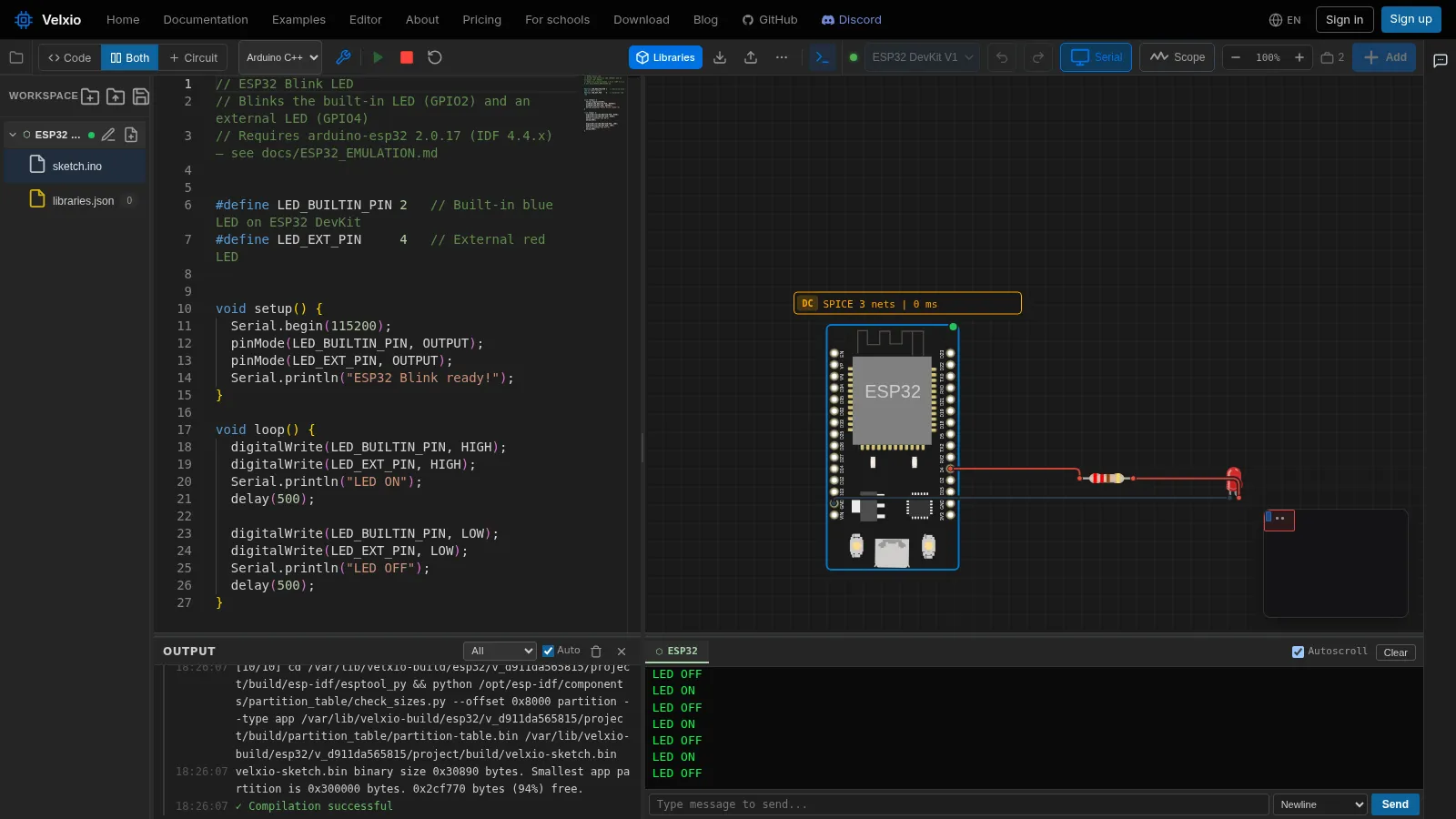1456x819 pixels.
Task: Select the red LED component on canvas
Action: [1234, 481]
